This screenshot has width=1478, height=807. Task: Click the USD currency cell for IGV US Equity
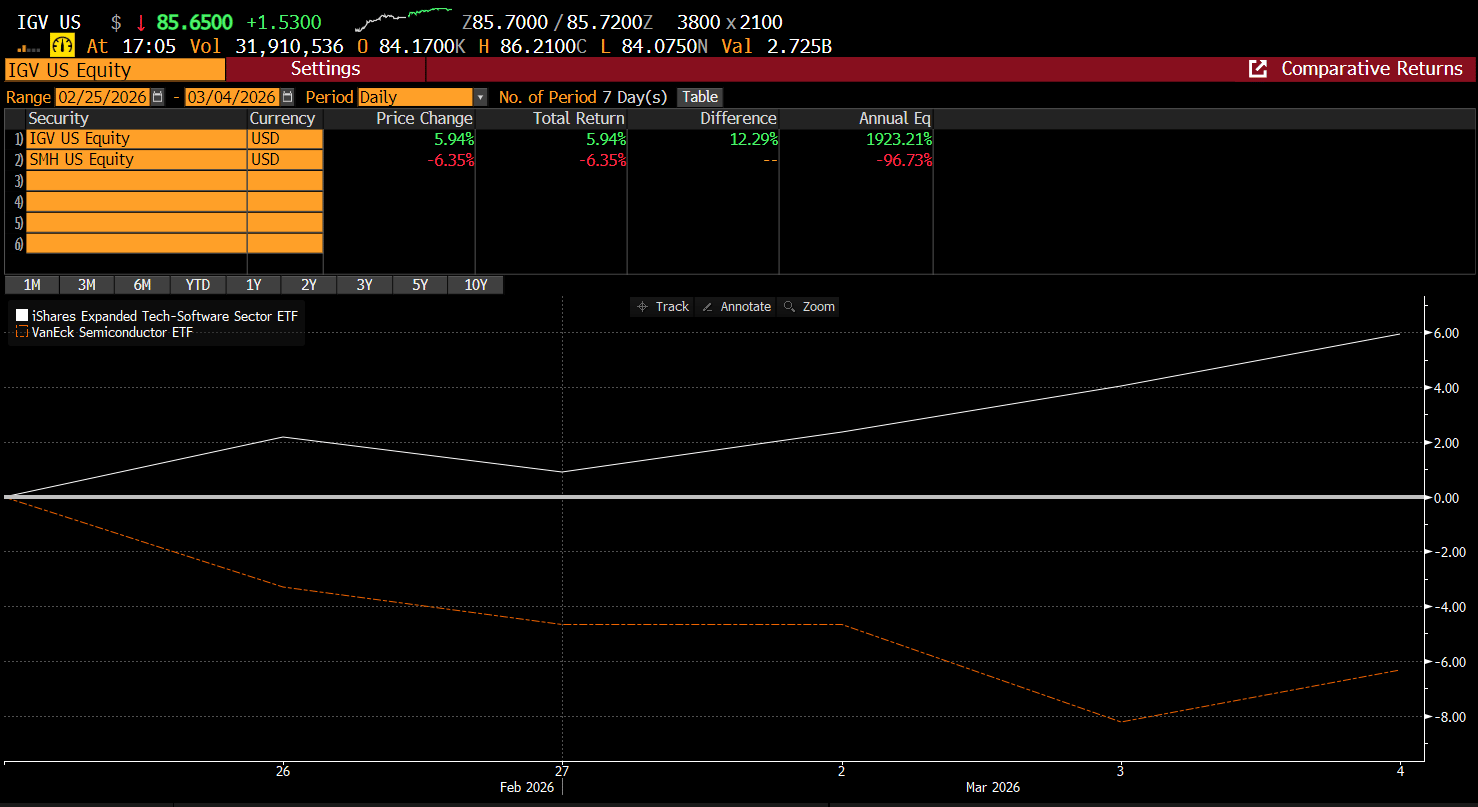pyautogui.click(x=285, y=139)
